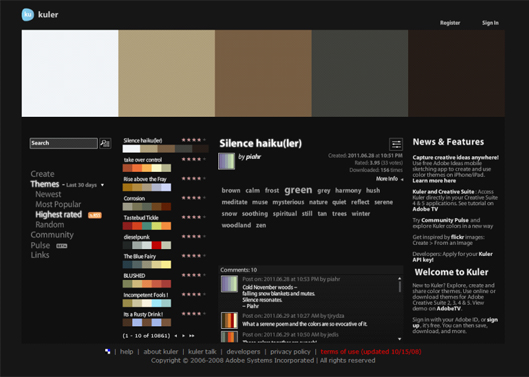The image size is (529, 377).
Task: Click the comments scroll up arrow
Action: click(399, 278)
